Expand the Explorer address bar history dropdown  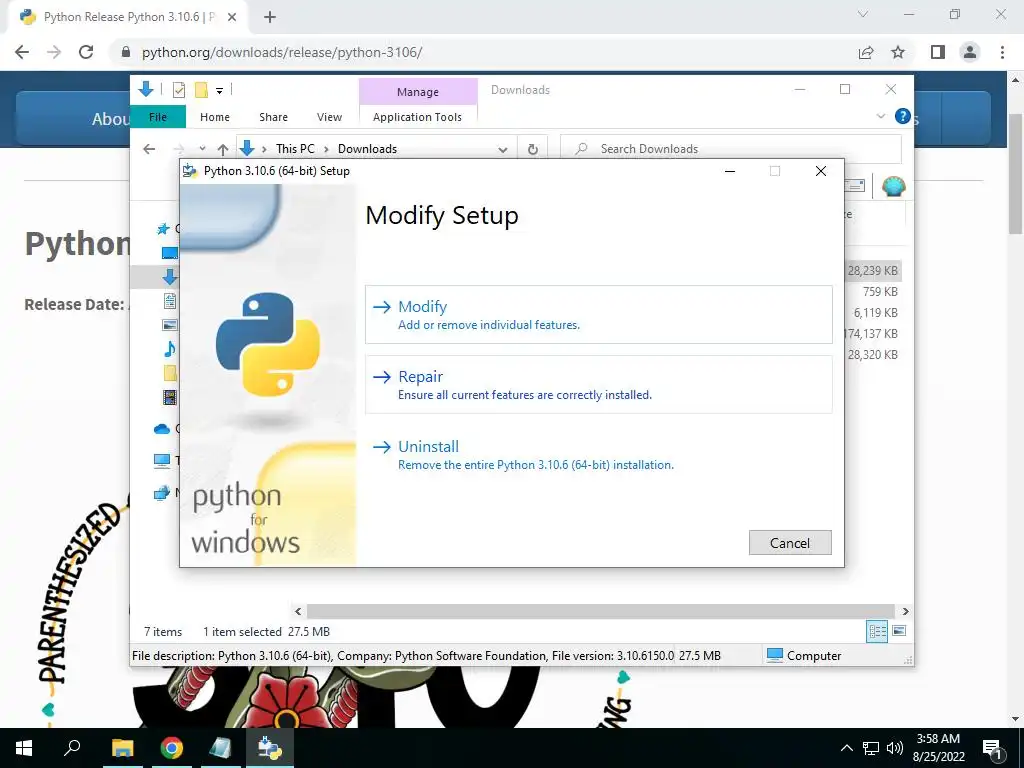pyautogui.click(x=503, y=150)
